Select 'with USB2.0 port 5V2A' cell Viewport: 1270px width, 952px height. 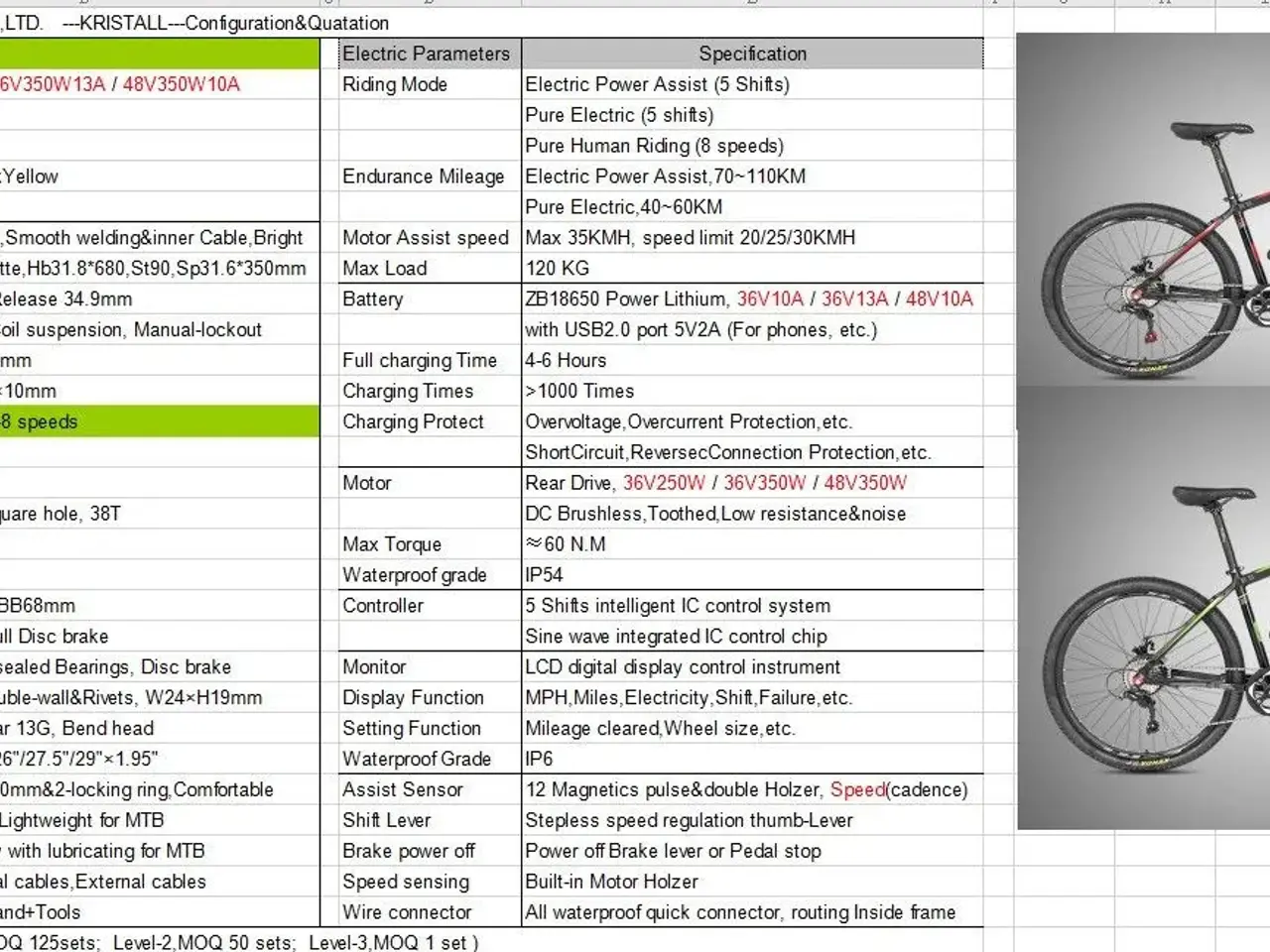752,330
